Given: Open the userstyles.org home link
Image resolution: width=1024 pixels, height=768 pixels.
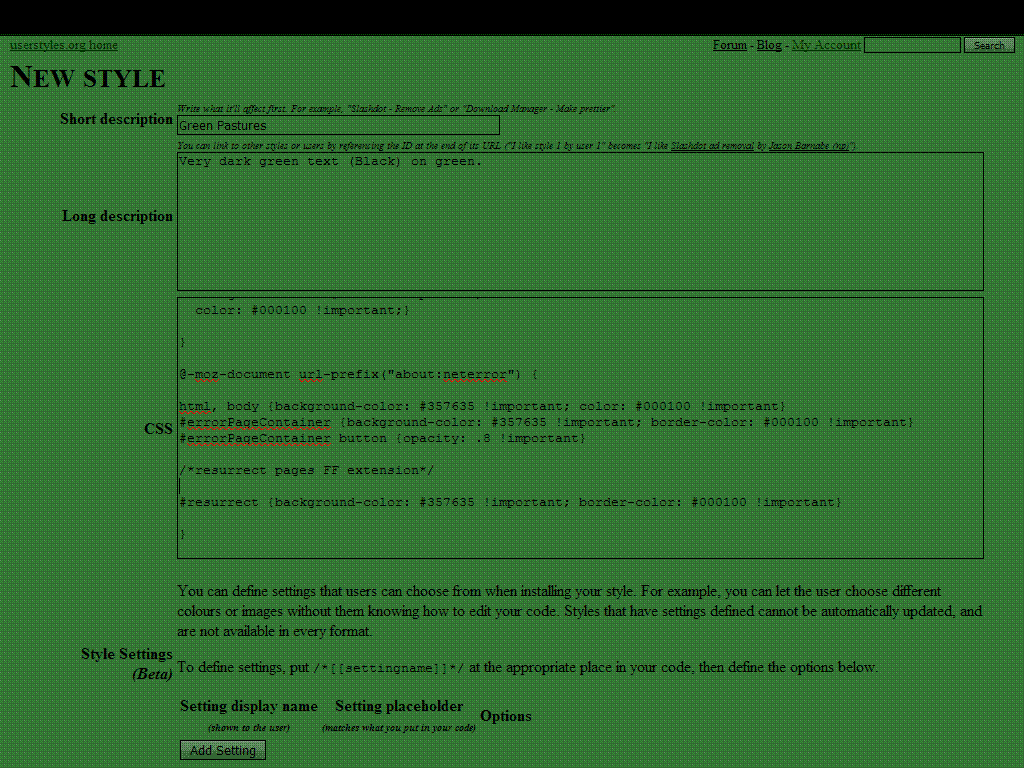Looking at the screenshot, I should pos(63,45).
